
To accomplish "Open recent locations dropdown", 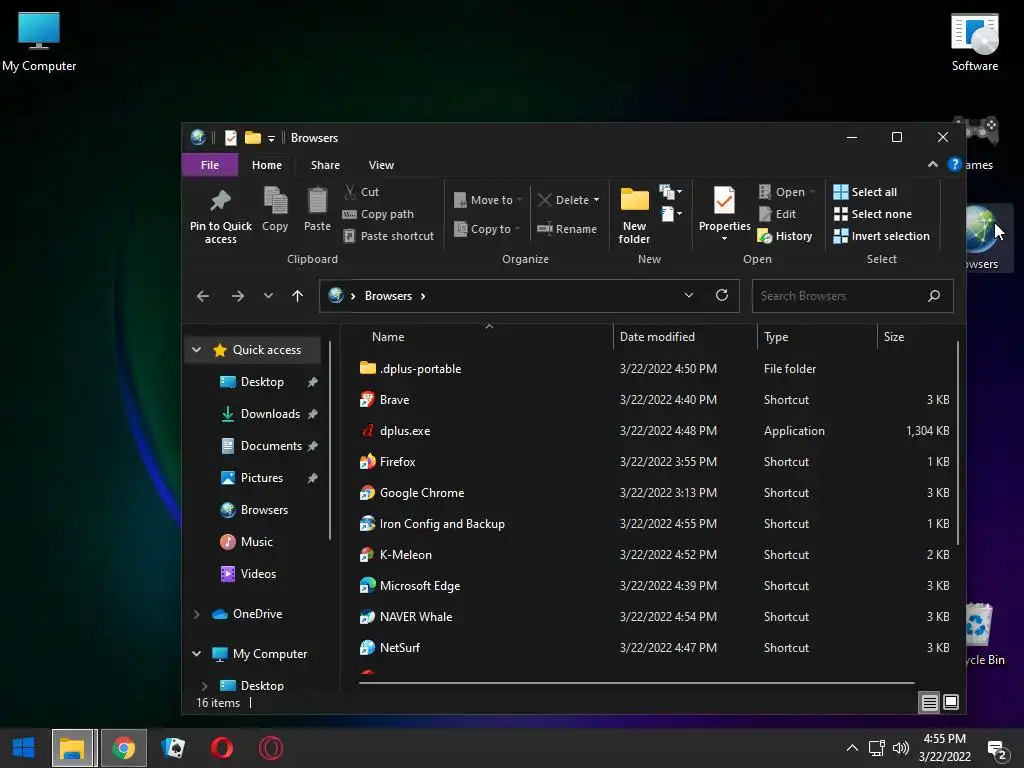I will [268, 296].
